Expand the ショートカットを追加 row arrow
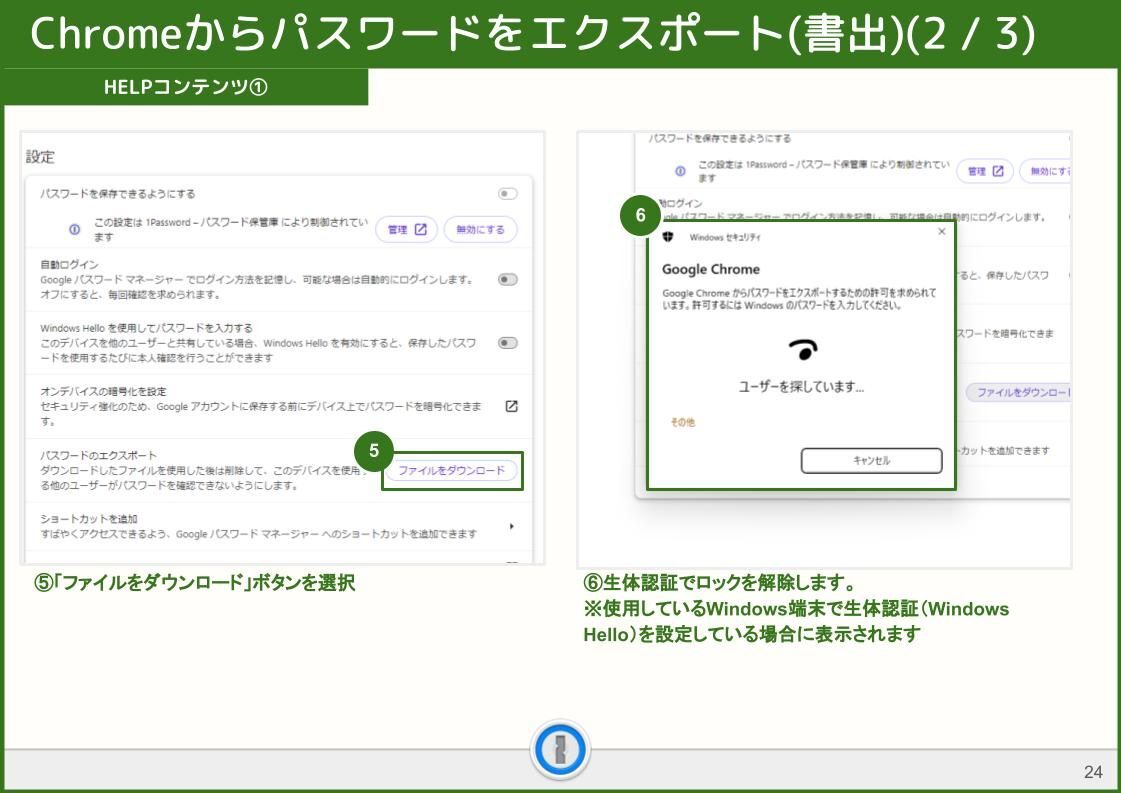 point(511,526)
